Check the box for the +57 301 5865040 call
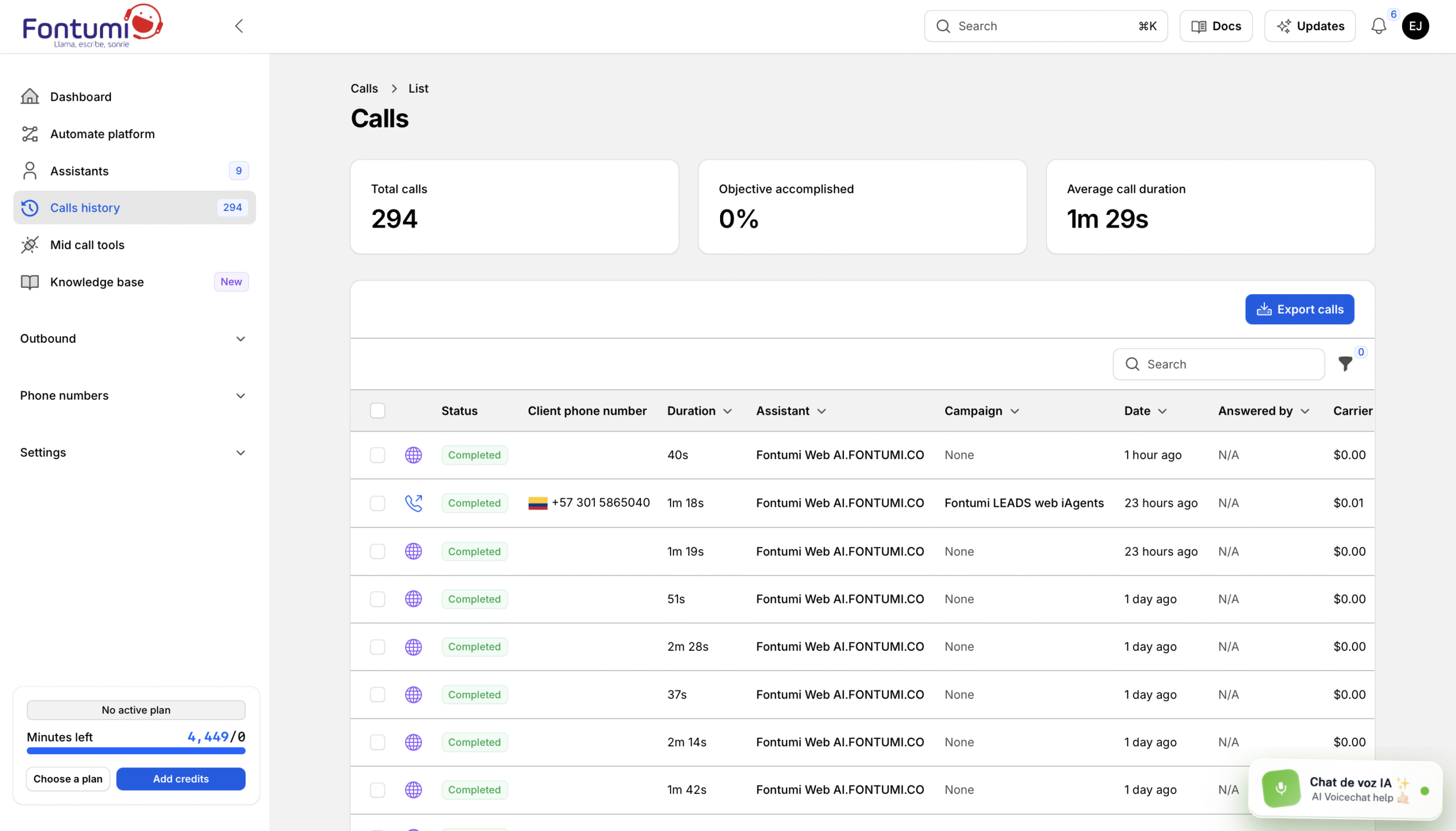Image resolution: width=1456 pixels, height=831 pixels. [x=377, y=503]
